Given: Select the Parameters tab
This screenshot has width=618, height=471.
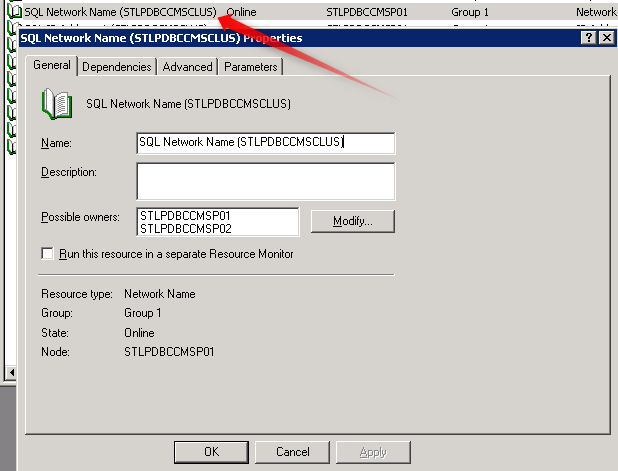Looking at the screenshot, I should (x=251, y=67).
